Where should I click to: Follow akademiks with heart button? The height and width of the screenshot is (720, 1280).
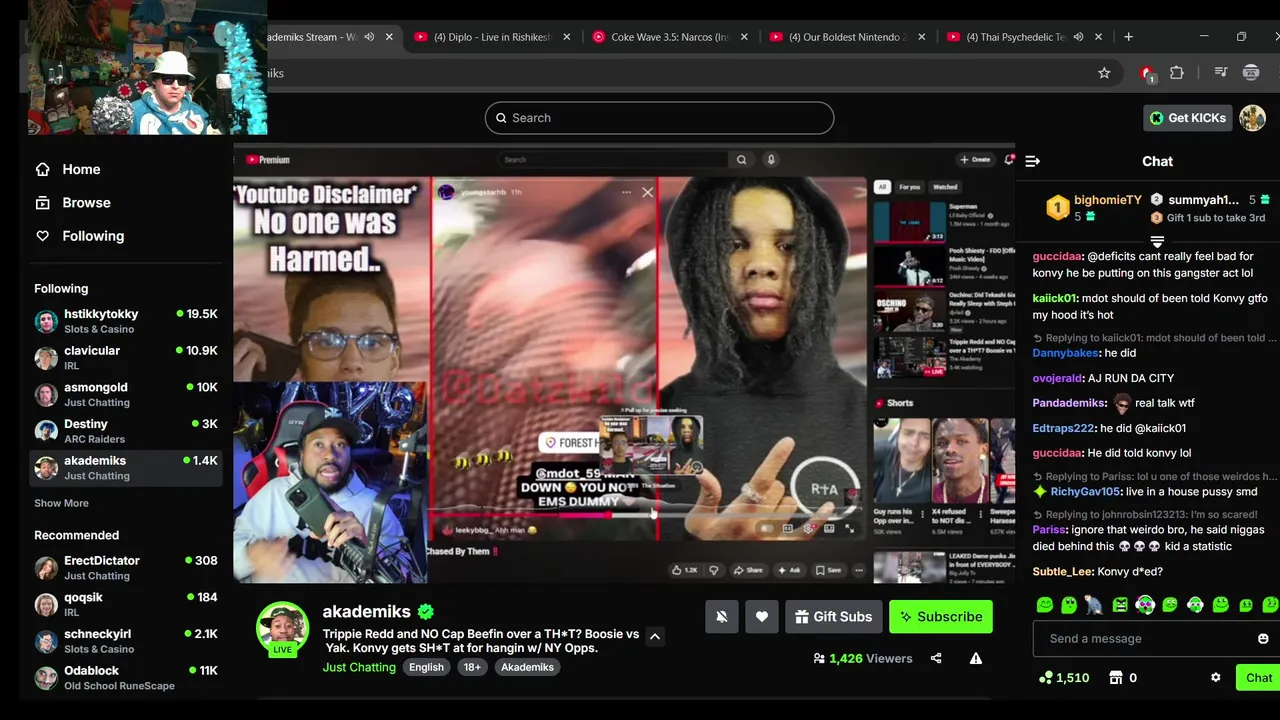(x=762, y=617)
